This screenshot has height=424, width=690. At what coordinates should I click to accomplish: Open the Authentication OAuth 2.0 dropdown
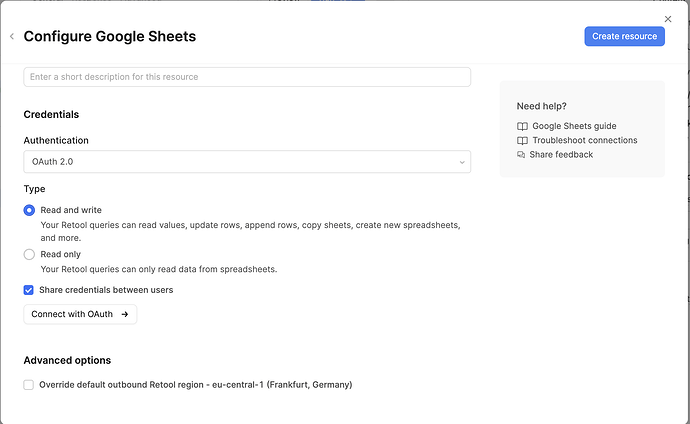coord(247,161)
